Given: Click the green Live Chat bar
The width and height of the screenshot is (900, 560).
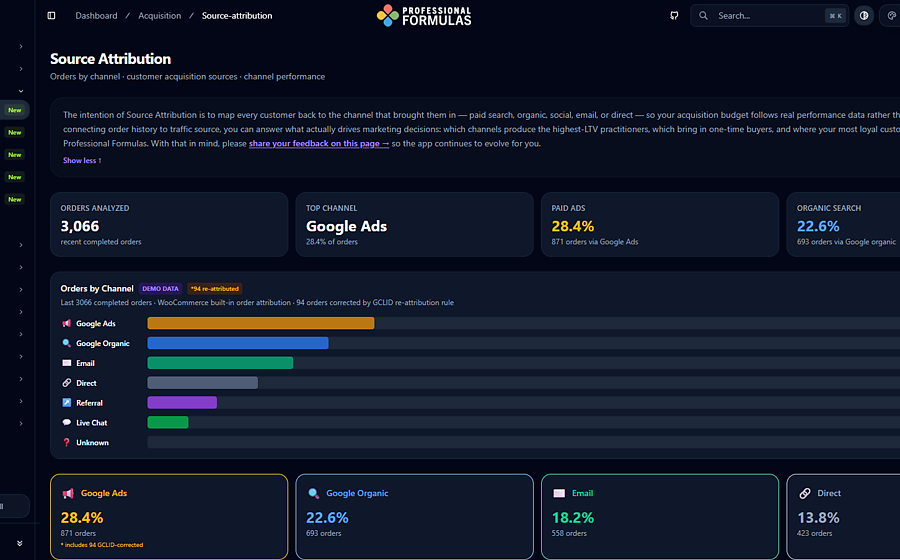Looking at the screenshot, I should [x=168, y=422].
